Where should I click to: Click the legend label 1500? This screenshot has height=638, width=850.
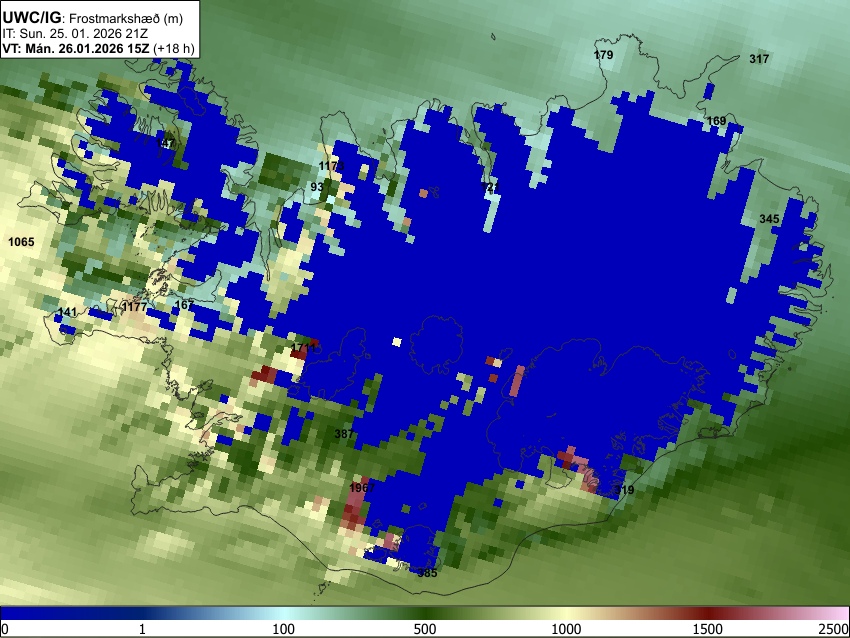708,629
